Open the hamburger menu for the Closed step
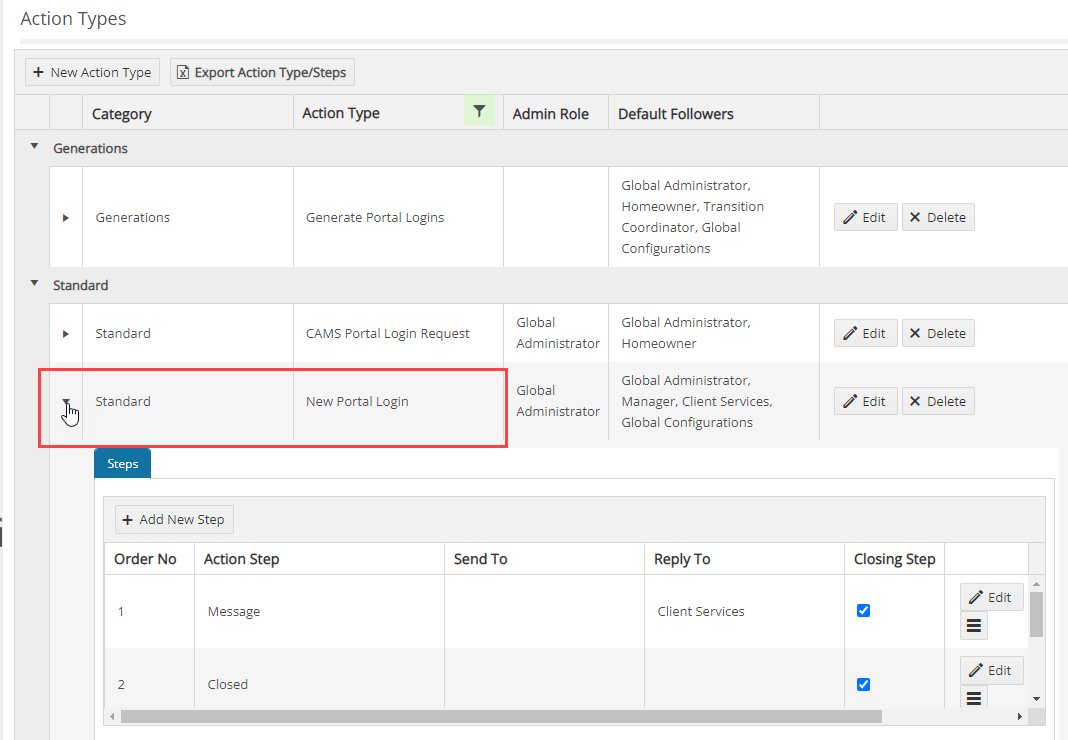 (x=973, y=698)
